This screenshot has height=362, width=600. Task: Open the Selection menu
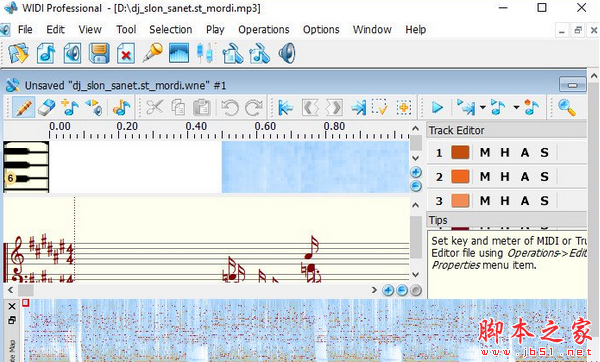point(171,29)
